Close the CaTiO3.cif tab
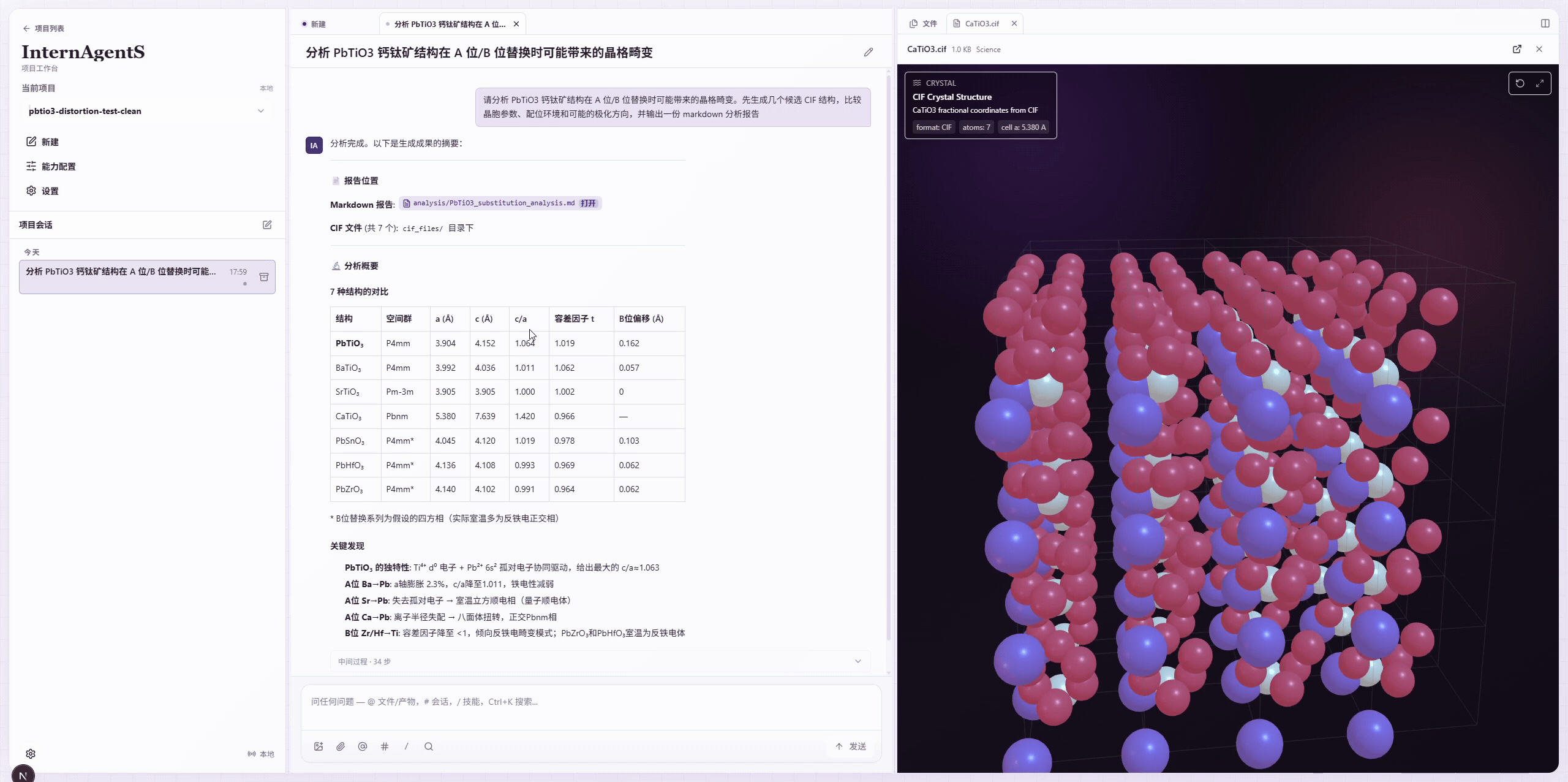 [x=1014, y=24]
